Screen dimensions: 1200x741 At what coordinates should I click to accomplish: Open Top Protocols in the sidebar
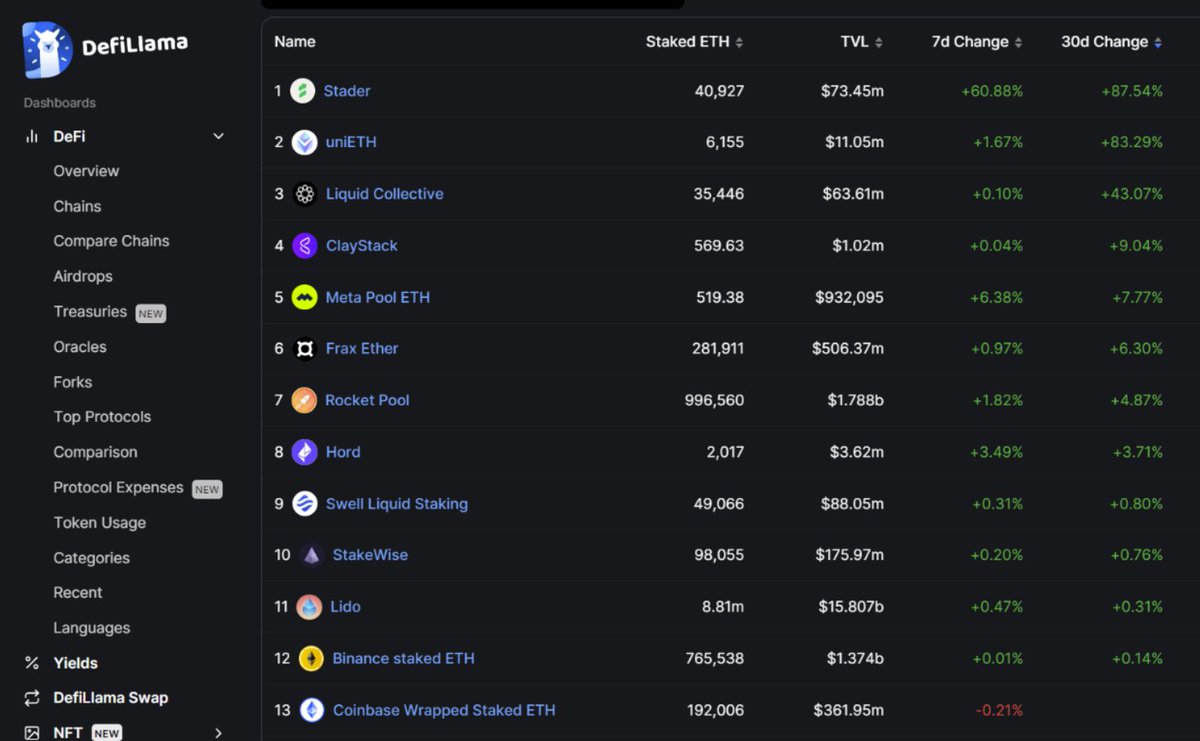click(102, 417)
